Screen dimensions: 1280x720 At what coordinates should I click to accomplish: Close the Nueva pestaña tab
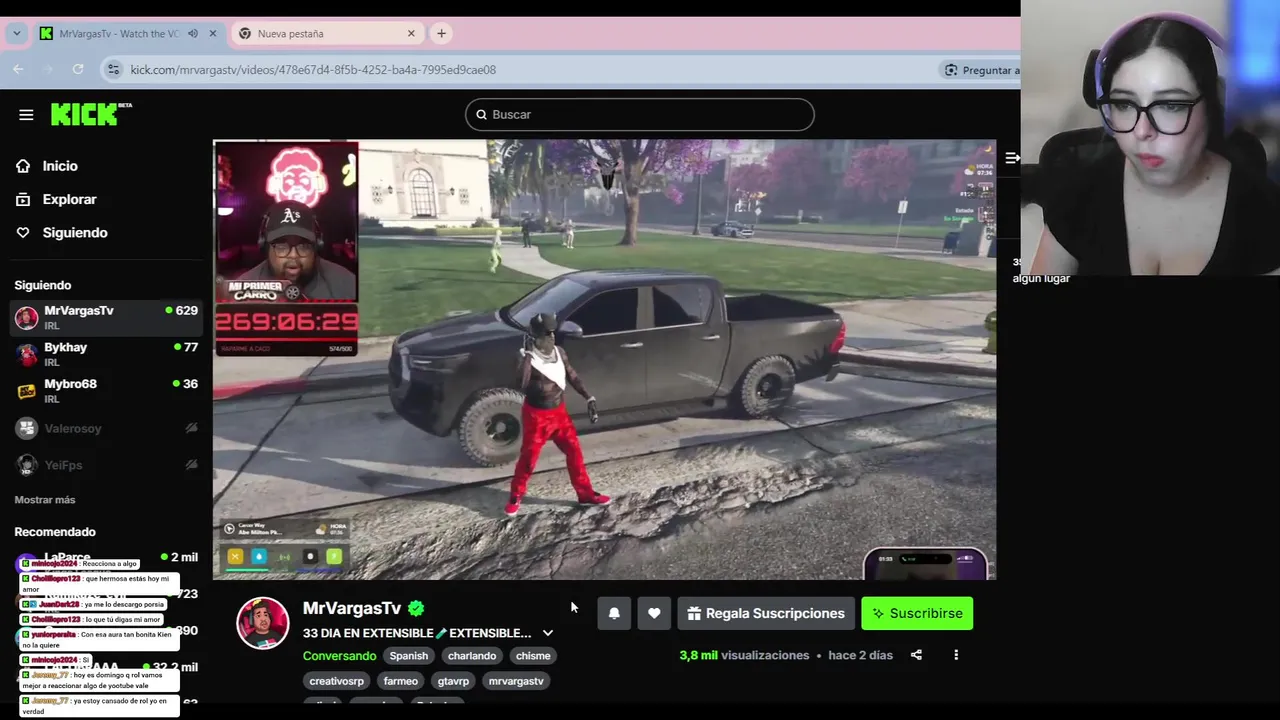point(411,33)
